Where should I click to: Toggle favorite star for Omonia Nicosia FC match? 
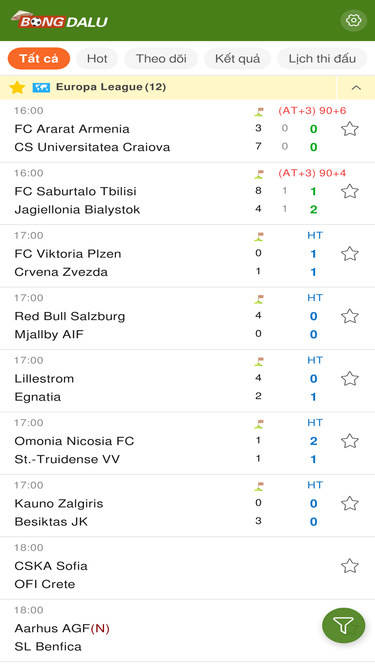349,441
